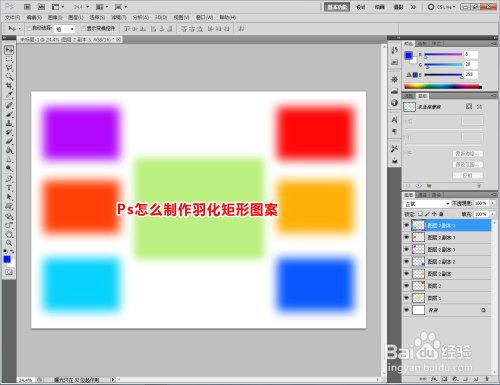Image resolution: width=500 pixels, height=385 pixels.
Task: Open the 窗口(W) menu
Action: coord(204,17)
